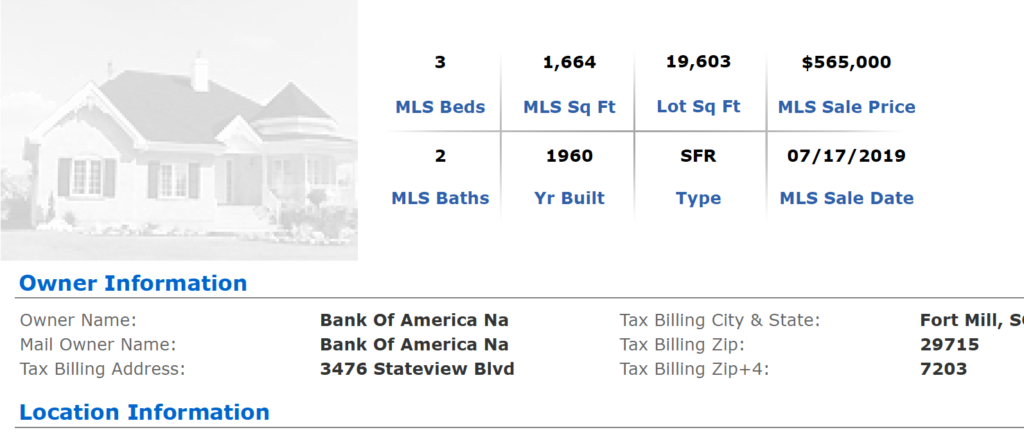This screenshot has width=1024, height=439.
Task: Open the Owner Information section heading
Action: click(x=133, y=284)
